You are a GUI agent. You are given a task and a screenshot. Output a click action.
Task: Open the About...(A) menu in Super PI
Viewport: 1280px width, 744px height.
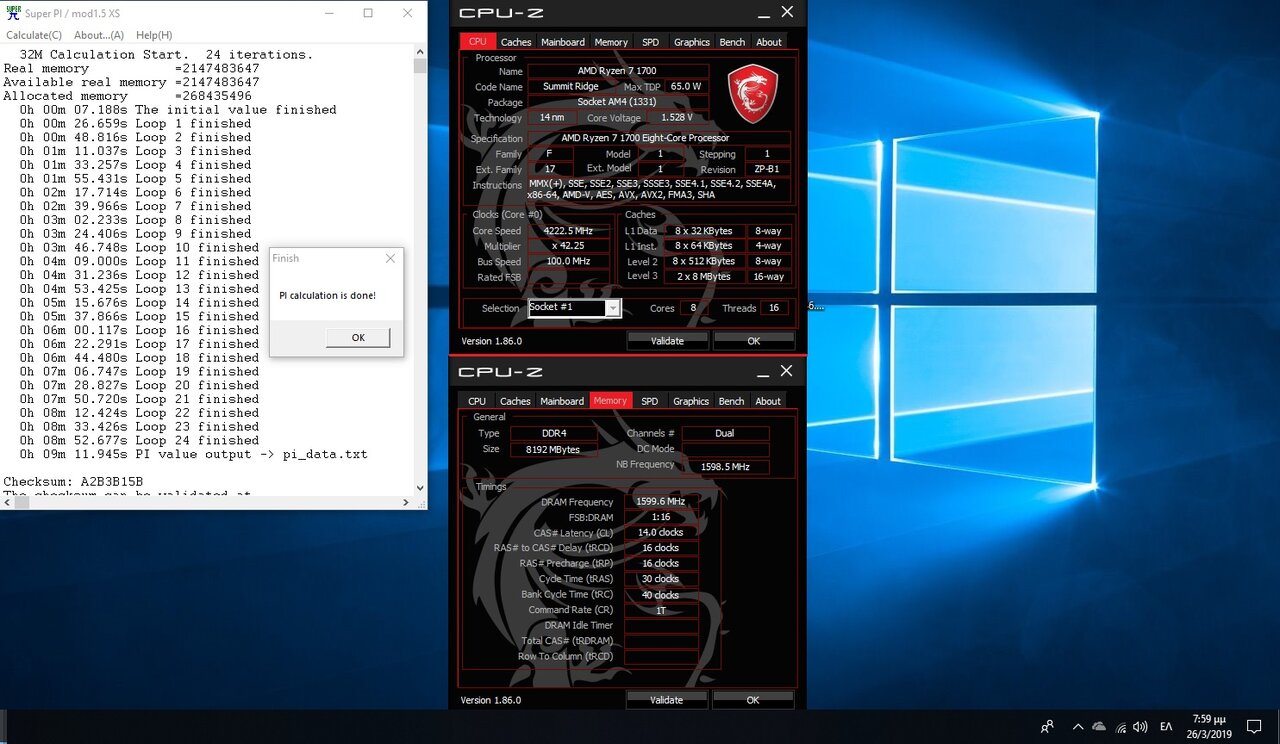click(99, 35)
